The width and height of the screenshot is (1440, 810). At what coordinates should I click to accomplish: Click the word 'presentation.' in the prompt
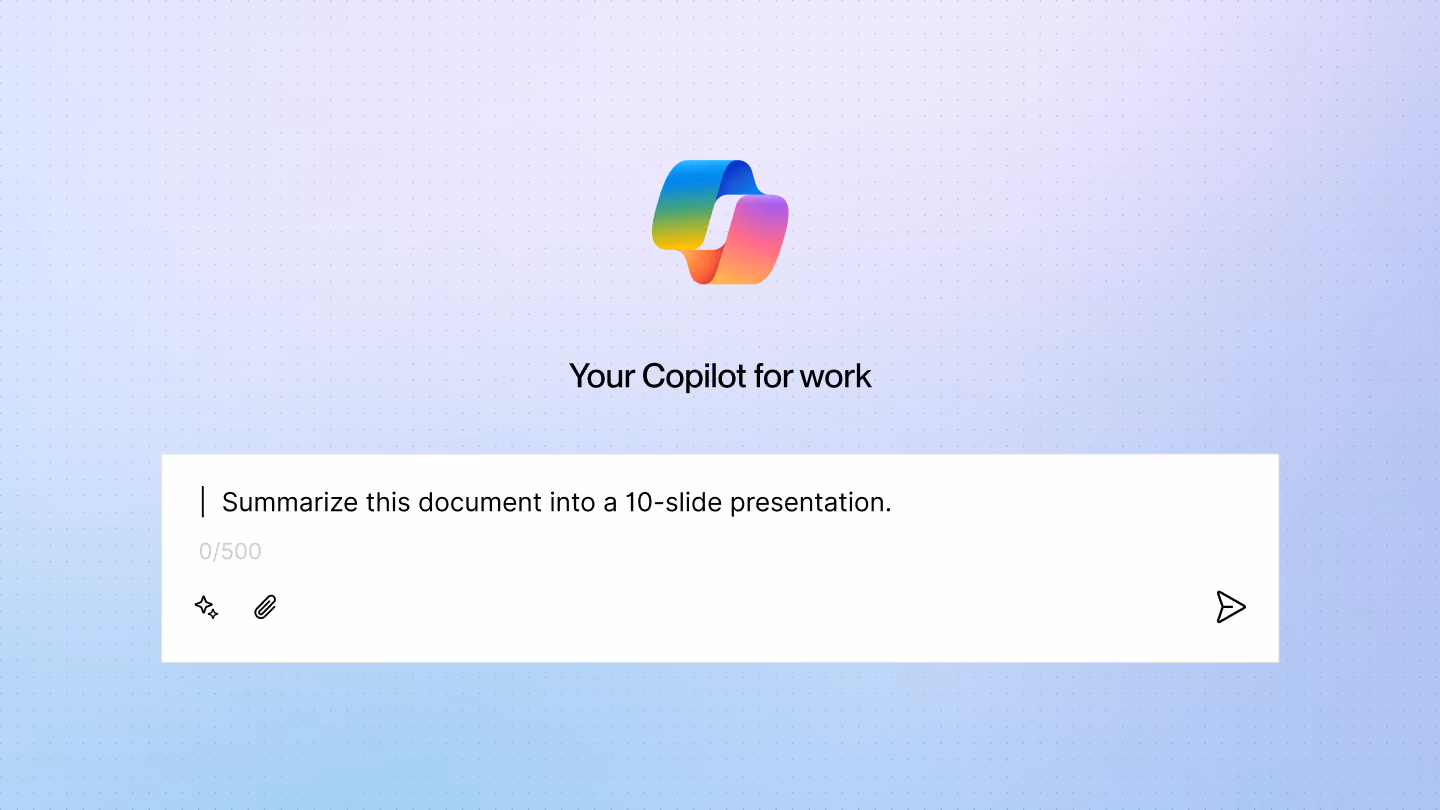click(x=811, y=503)
